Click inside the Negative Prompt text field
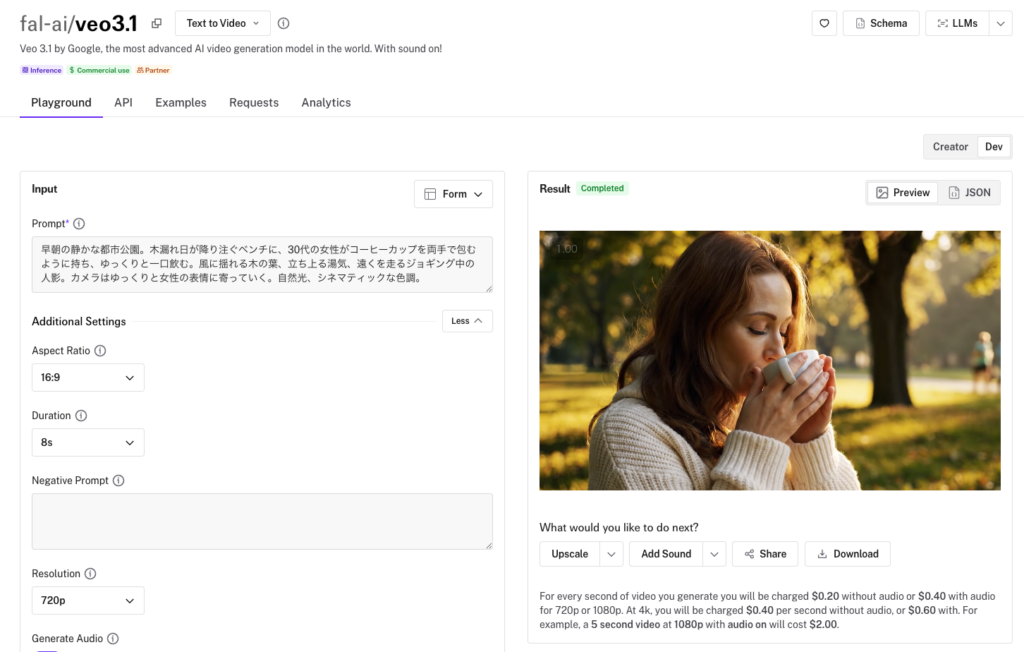This screenshot has height=652, width=1024. [x=262, y=521]
